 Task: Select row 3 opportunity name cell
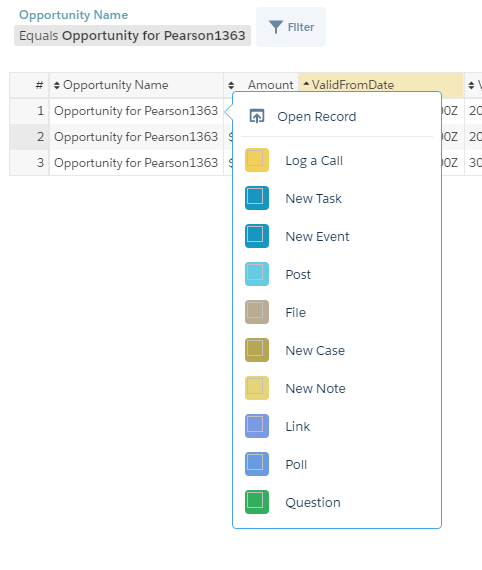(x=136, y=162)
